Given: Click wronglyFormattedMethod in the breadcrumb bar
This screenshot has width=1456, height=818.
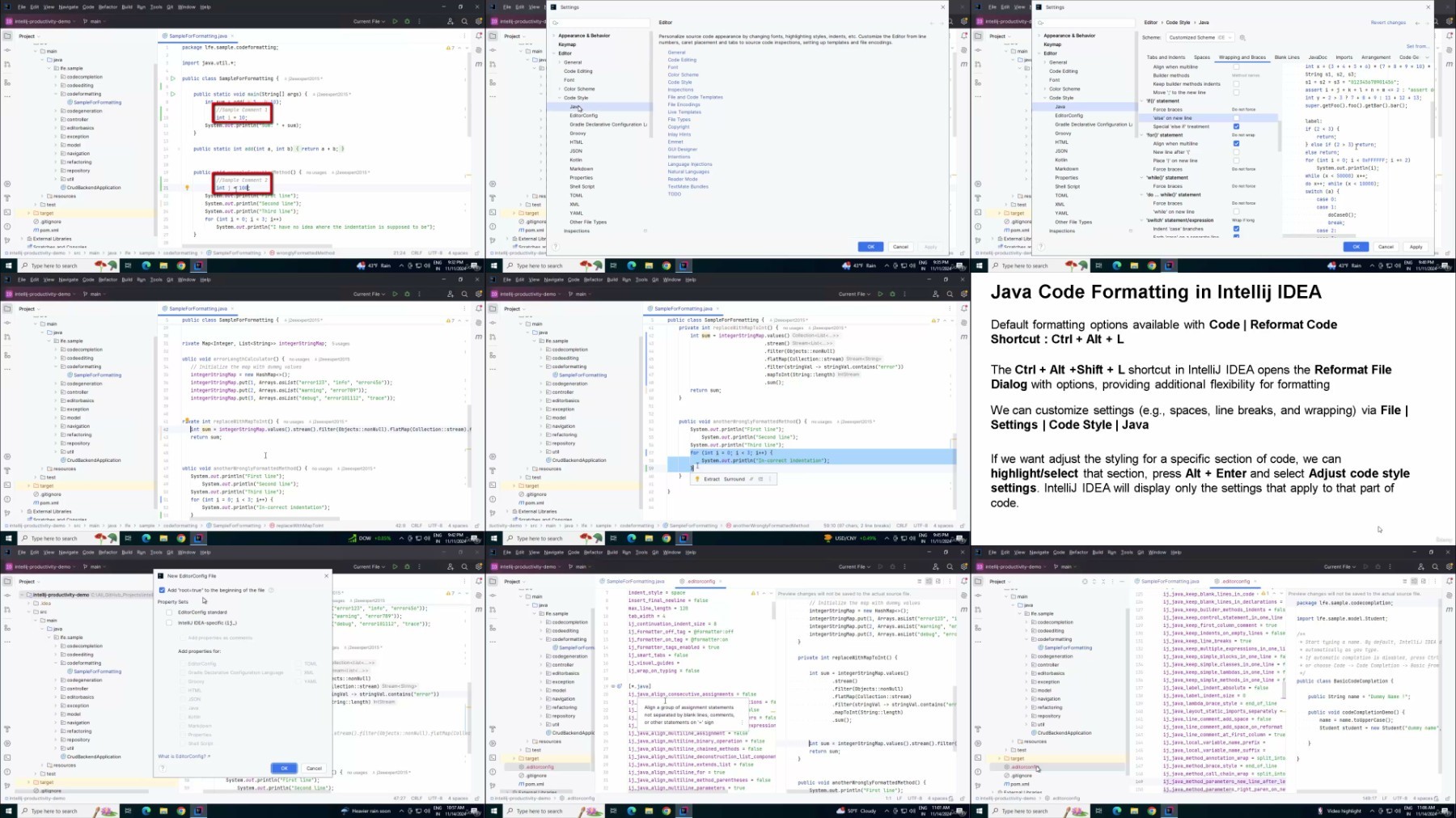Looking at the screenshot, I should [x=305, y=253].
